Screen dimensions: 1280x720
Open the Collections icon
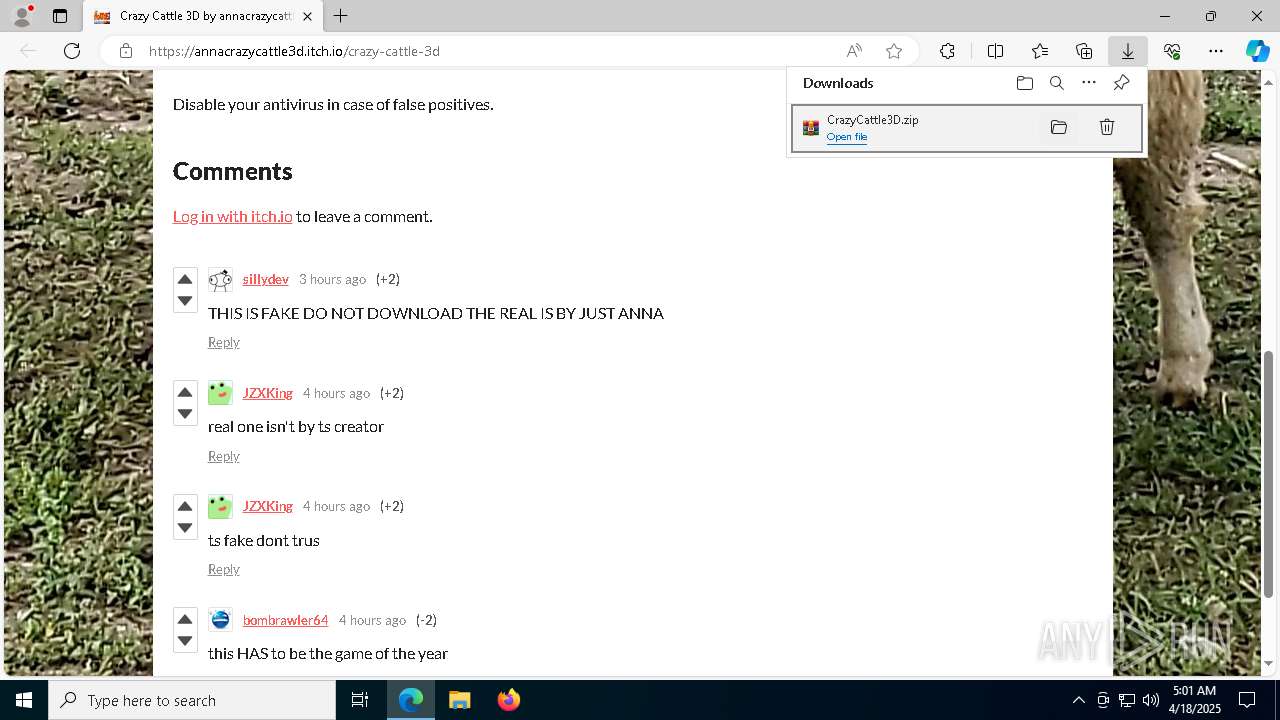click(1084, 51)
